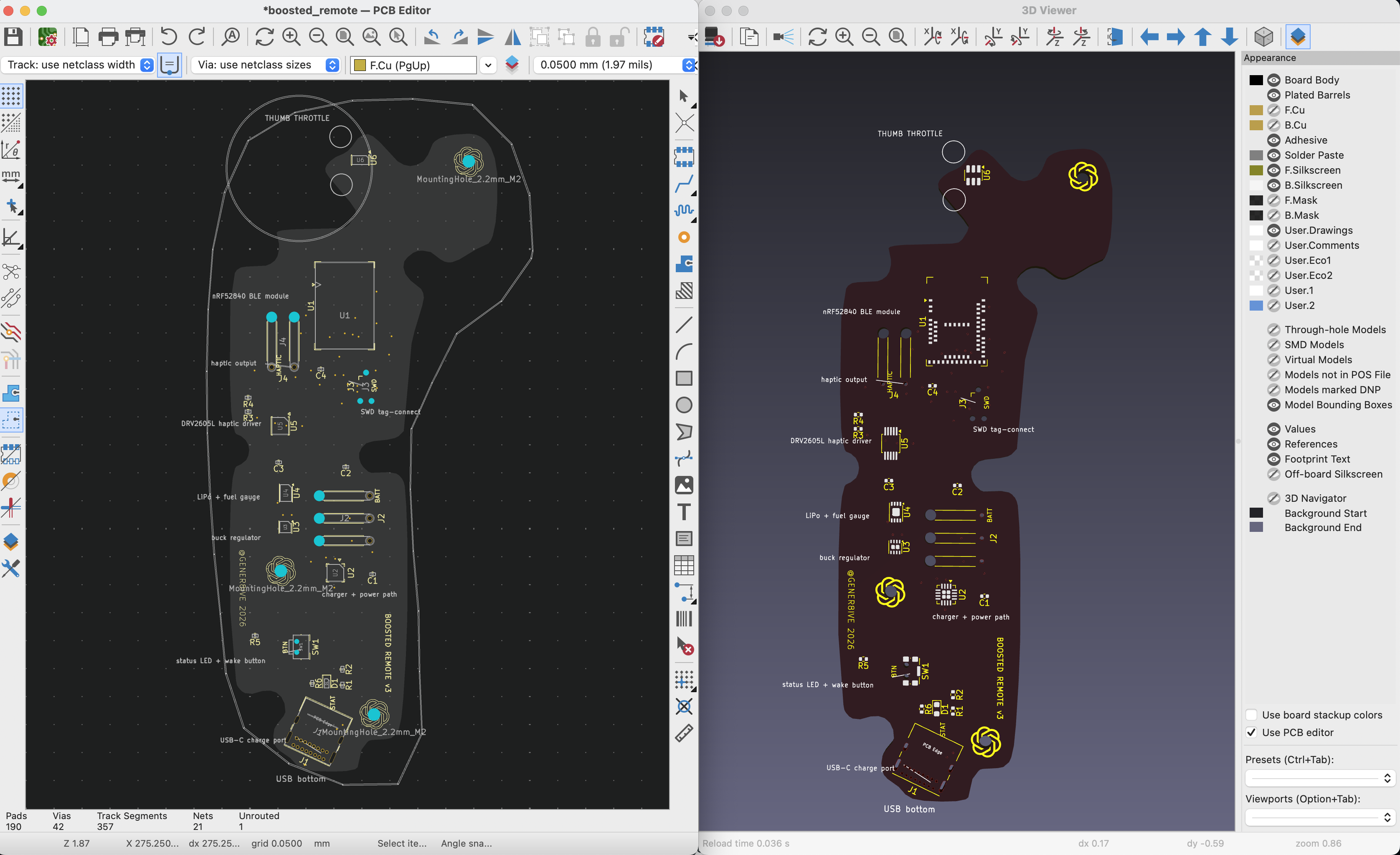1400x855 pixels.
Task: Select the Route Tracks tool
Action: click(684, 184)
